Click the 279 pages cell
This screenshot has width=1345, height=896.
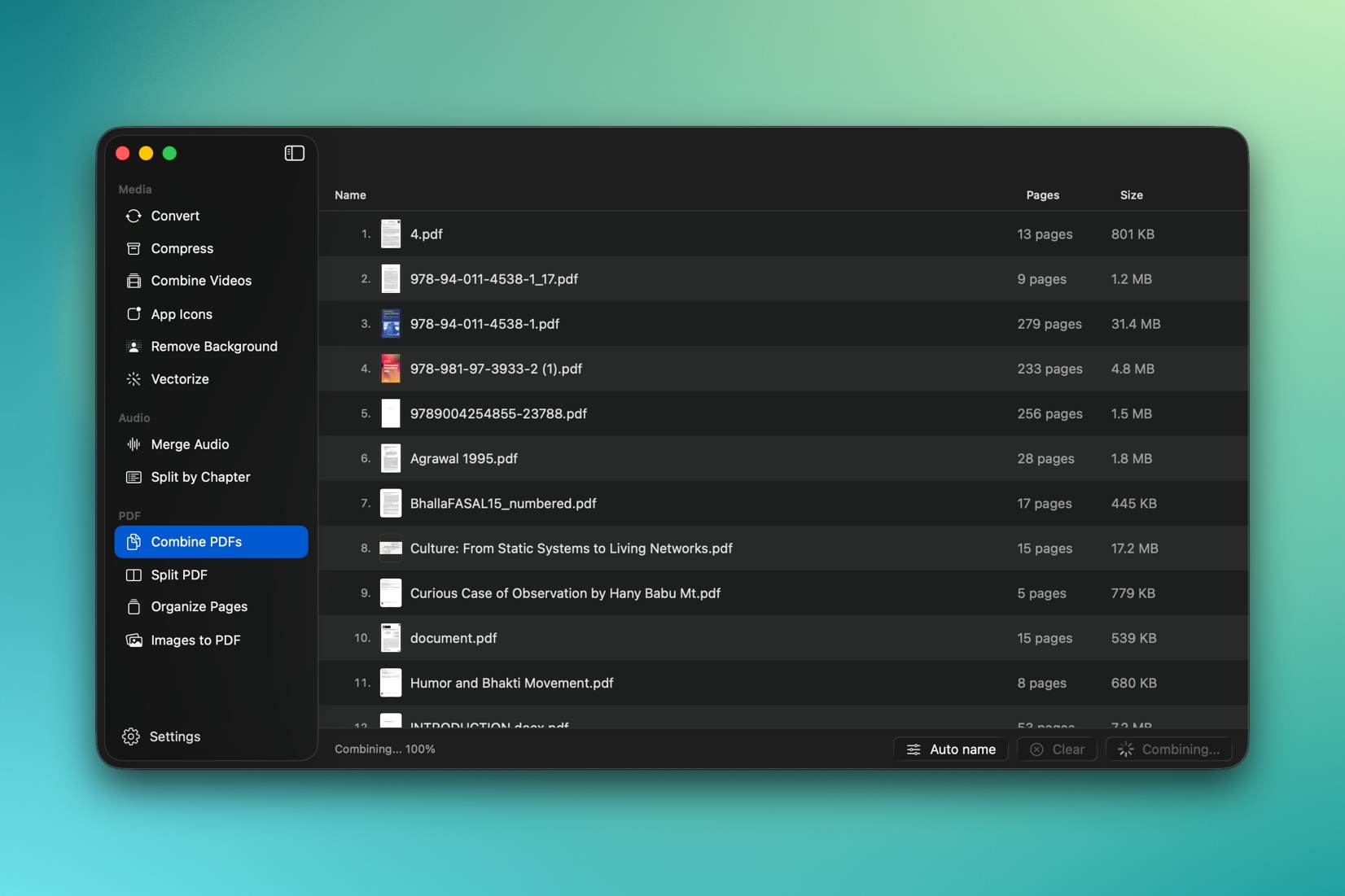click(1049, 324)
